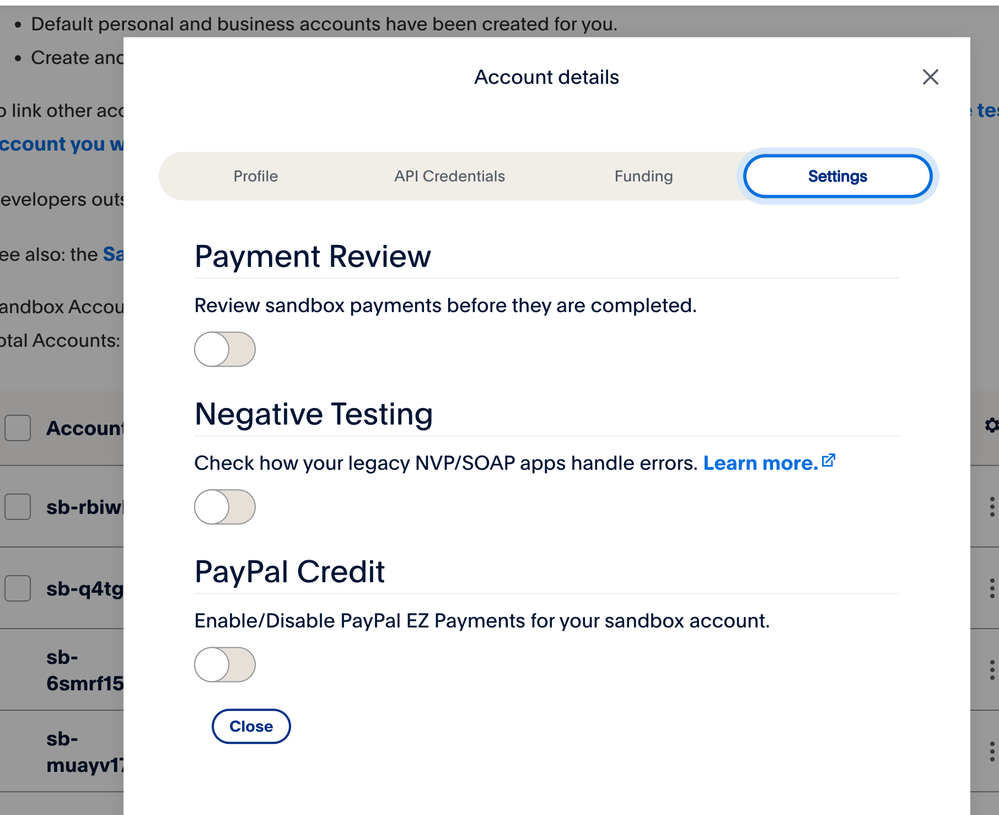Click the Account details title
This screenshot has height=815, width=999.
(547, 77)
